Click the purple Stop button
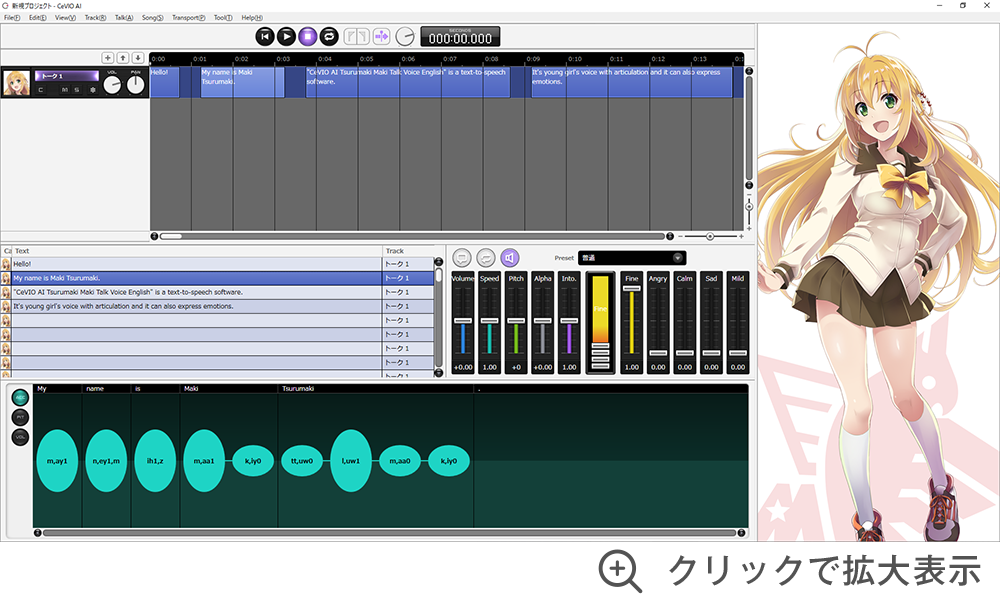The height and width of the screenshot is (607, 1000). click(307, 37)
